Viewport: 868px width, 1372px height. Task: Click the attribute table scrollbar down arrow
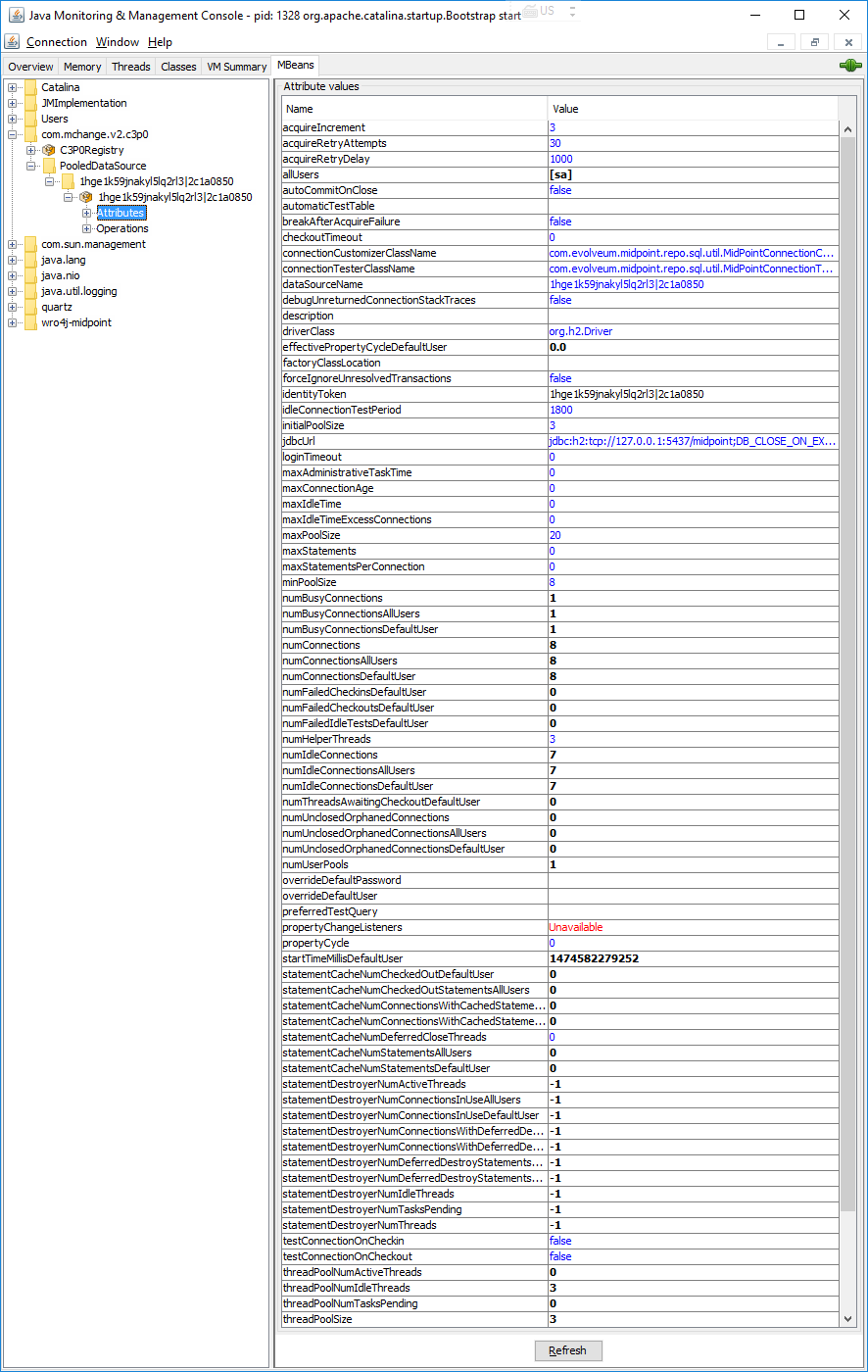848,1319
